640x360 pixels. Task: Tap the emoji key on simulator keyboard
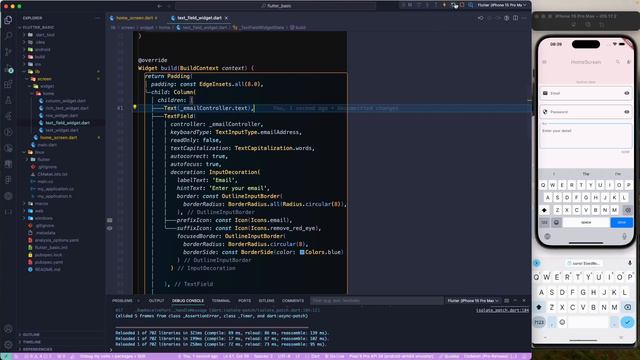click(556, 222)
